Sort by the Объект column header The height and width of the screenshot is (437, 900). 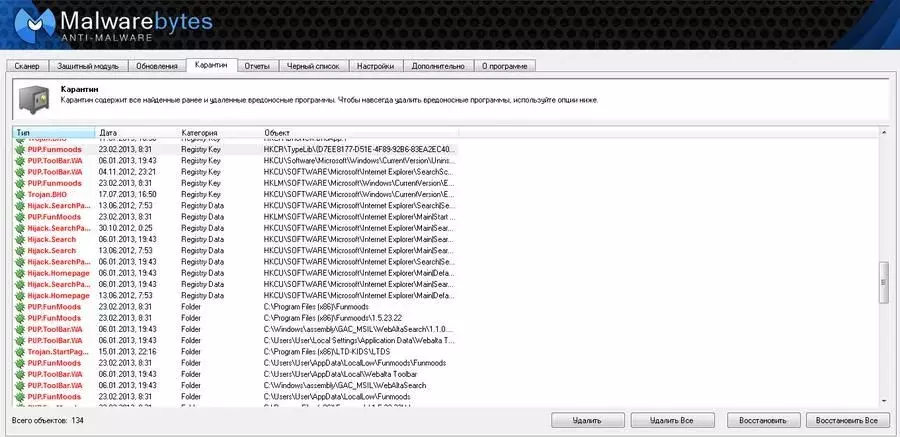(x=359, y=133)
